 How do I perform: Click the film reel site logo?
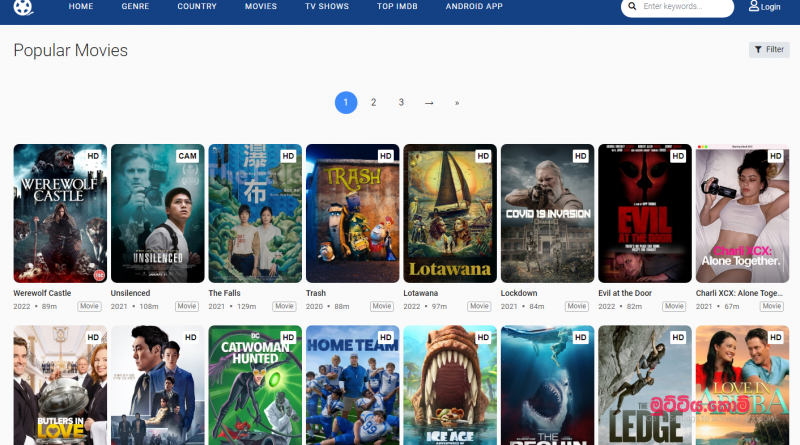coord(23,7)
